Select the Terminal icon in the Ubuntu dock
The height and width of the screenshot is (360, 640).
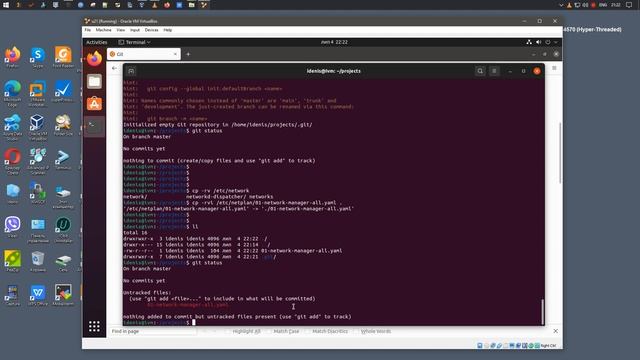94,126
